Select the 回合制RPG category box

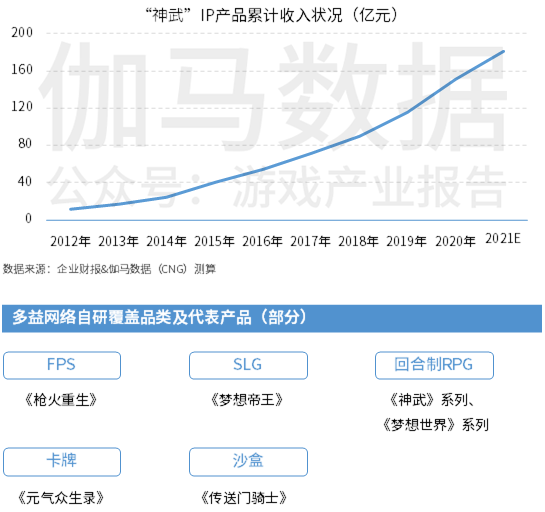(x=434, y=365)
